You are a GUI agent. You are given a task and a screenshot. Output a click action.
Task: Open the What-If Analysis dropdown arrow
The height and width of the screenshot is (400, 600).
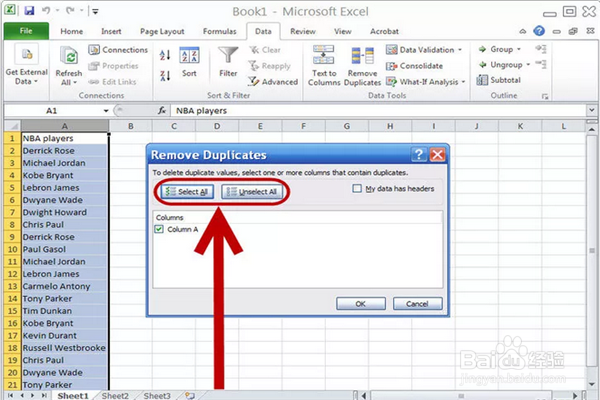463,82
